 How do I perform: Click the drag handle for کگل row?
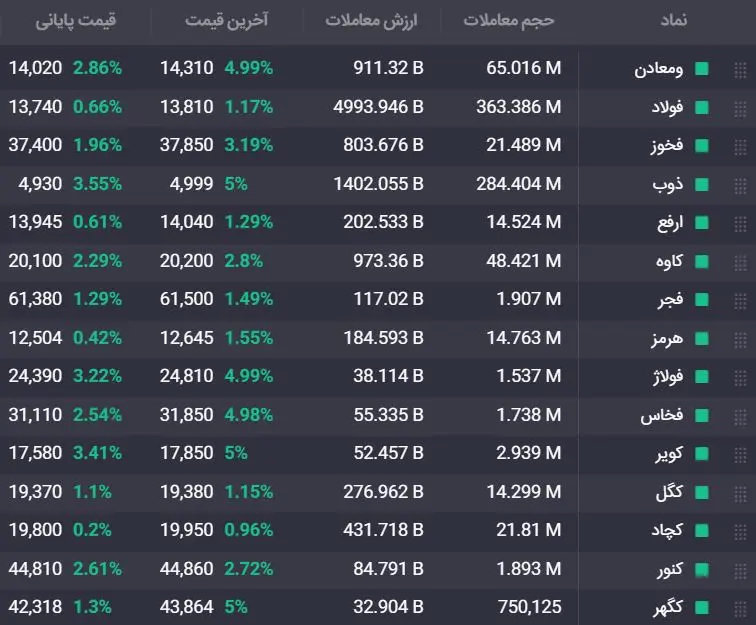tap(740, 493)
